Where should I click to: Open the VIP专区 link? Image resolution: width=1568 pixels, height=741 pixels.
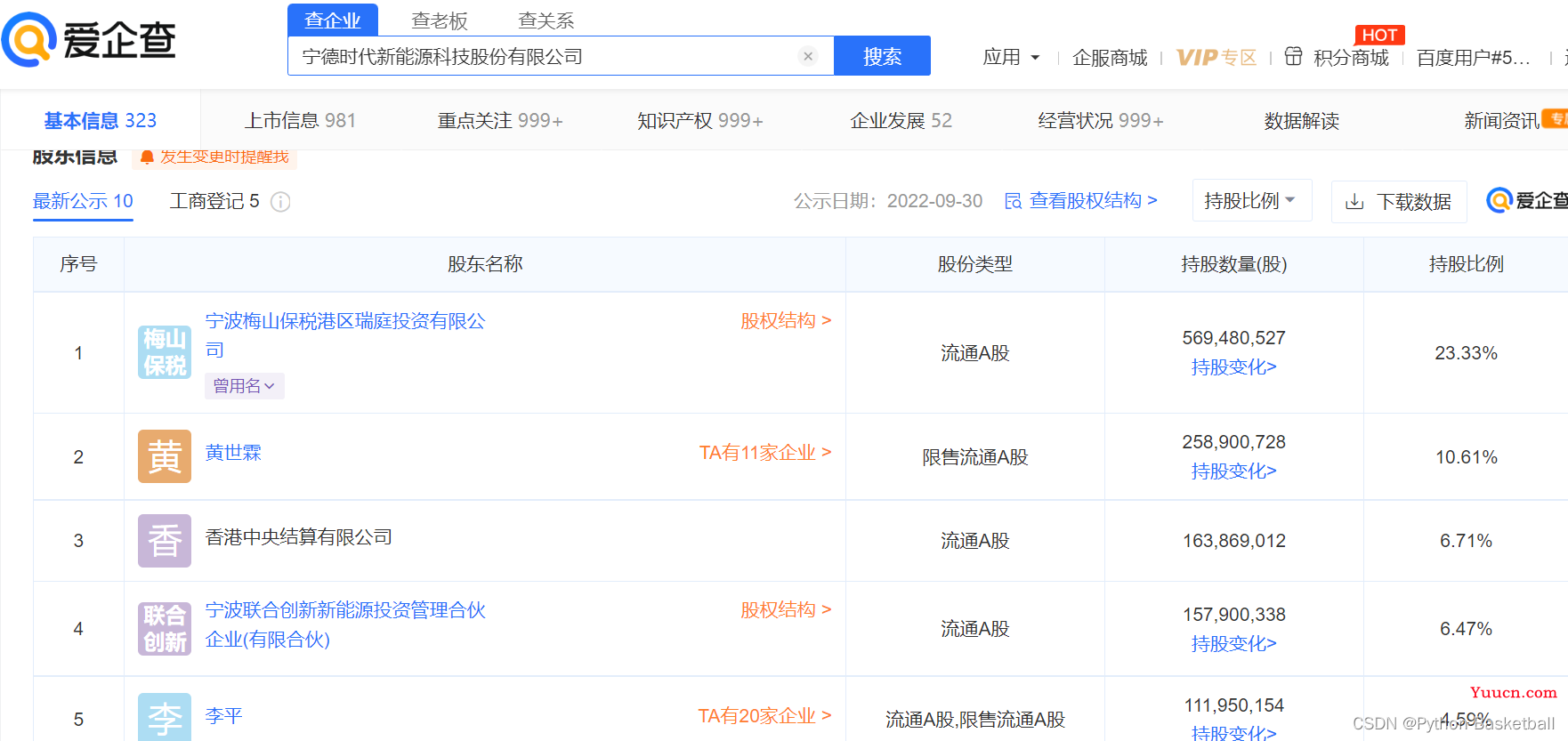(1216, 58)
